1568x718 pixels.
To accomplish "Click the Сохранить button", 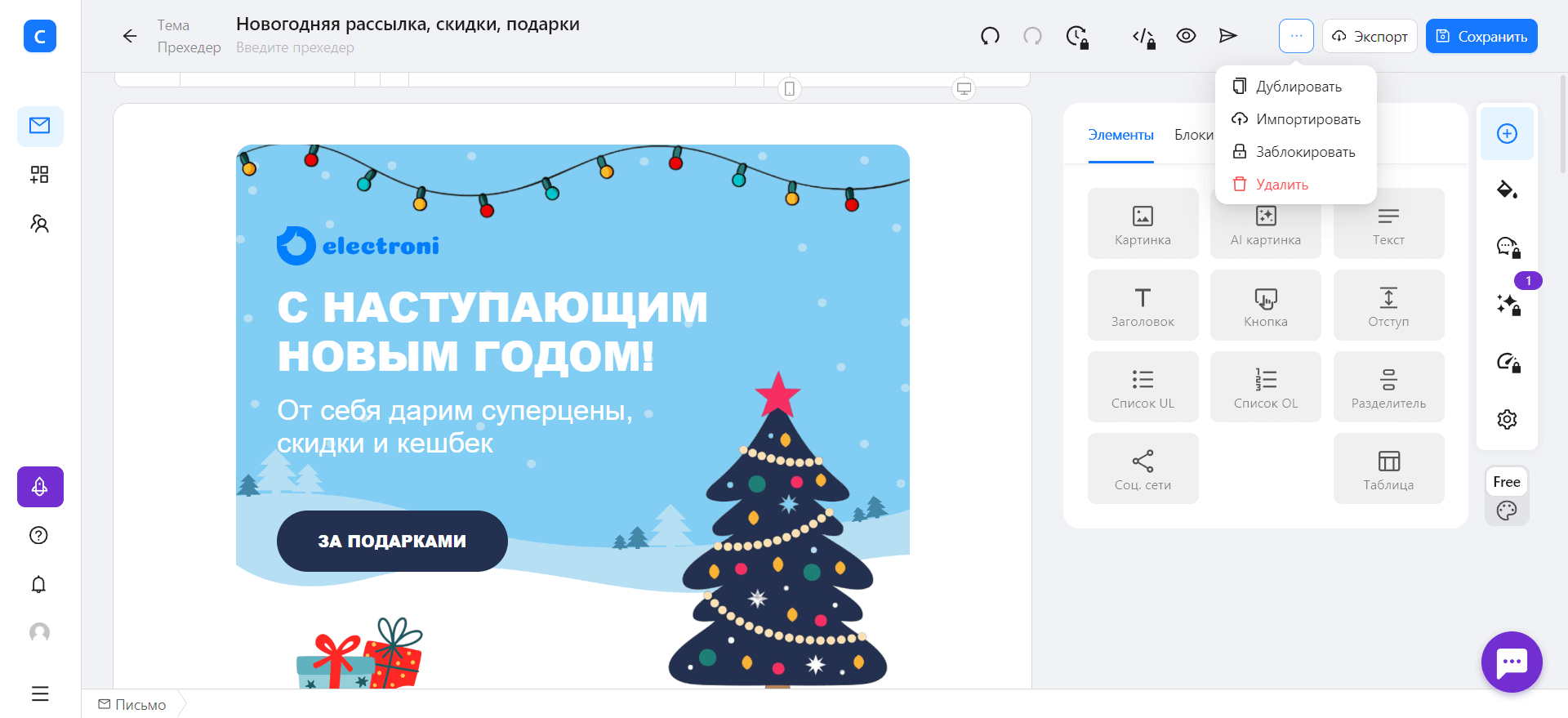I will coord(1481,36).
